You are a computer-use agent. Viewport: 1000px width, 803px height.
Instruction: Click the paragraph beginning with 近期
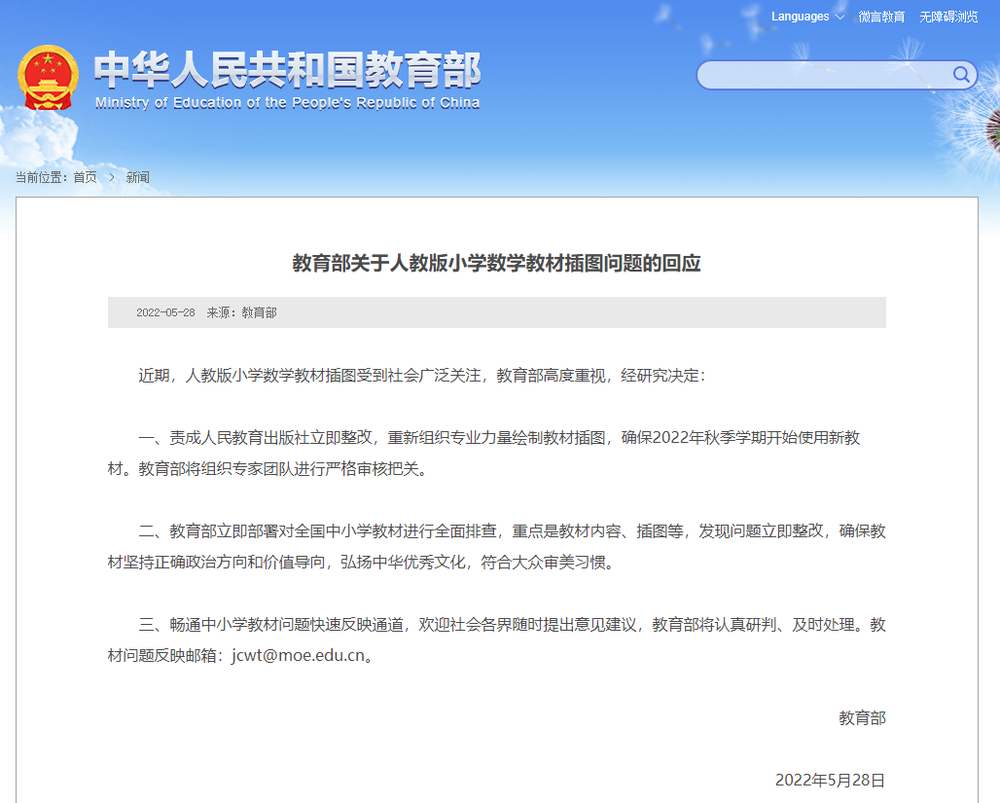pos(421,376)
